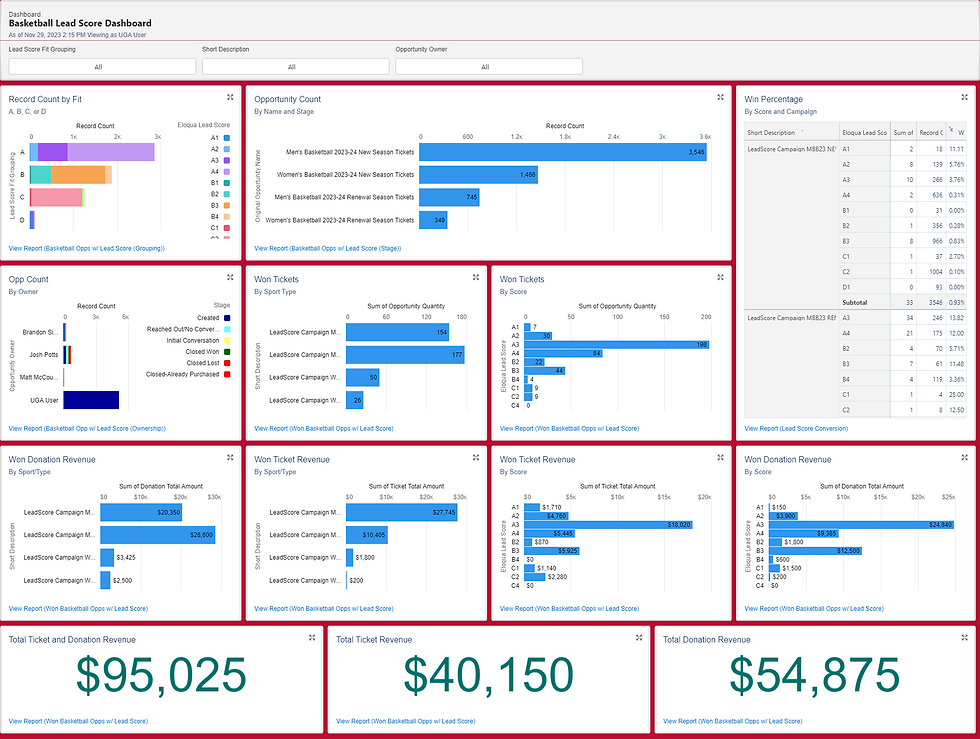Expand the Opp Count By Owner widget
Screen dimensions: 980x739
(230, 277)
